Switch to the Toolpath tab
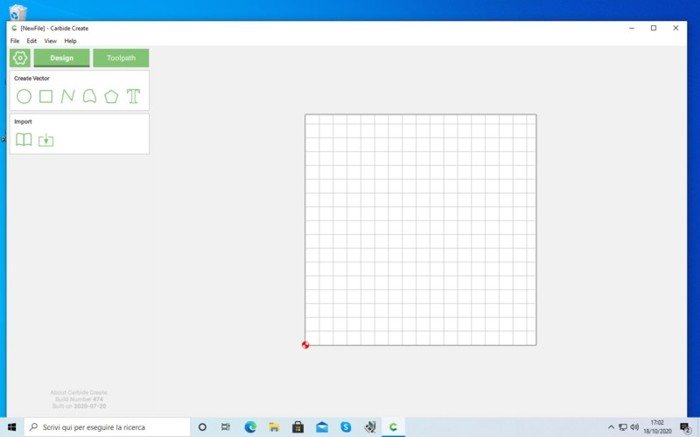Image resolution: width=700 pixels, height=437 pixels. coord(121,58)
